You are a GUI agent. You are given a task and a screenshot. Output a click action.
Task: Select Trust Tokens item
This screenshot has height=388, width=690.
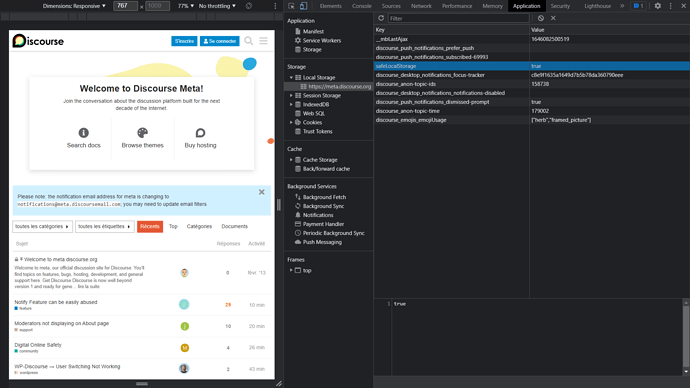317,132
